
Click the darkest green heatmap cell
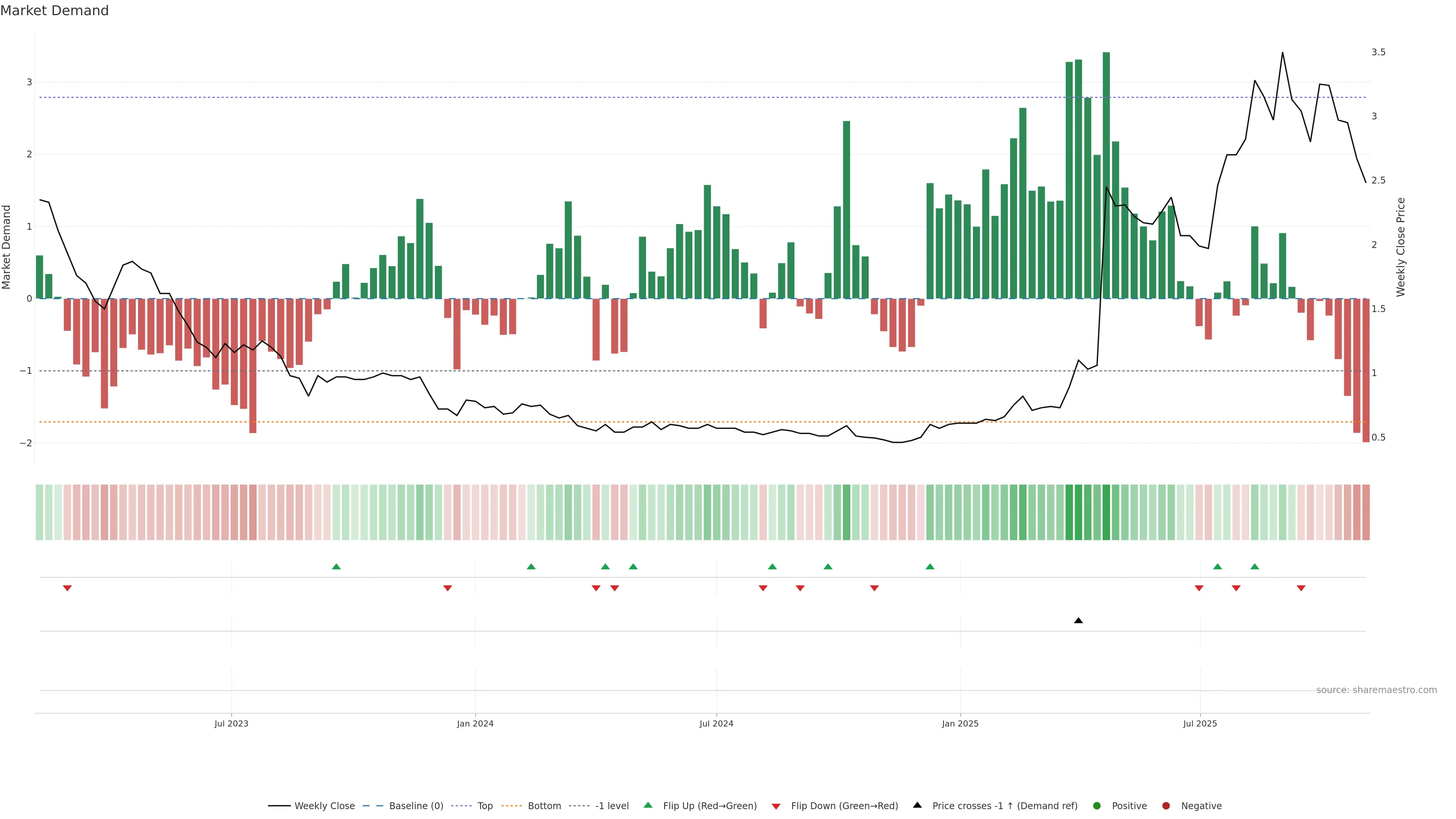click(x=1106, y=512)
